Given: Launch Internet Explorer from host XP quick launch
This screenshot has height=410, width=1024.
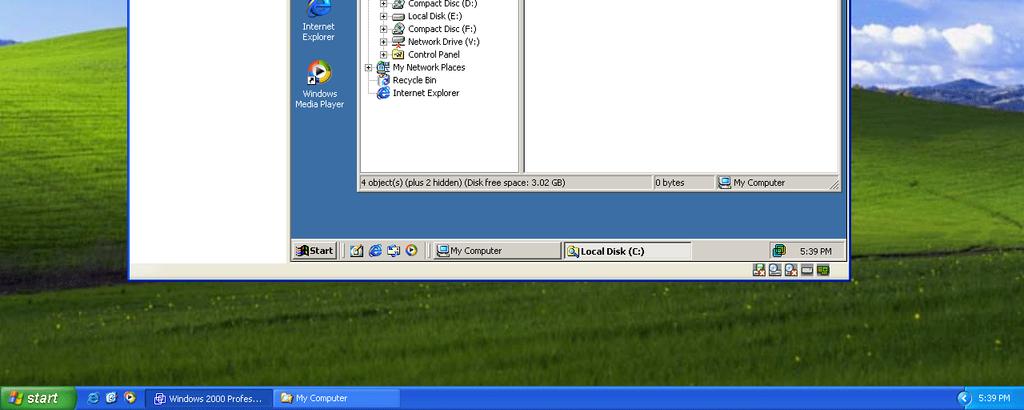Looking at the screenshot, I should pos(93,398).
